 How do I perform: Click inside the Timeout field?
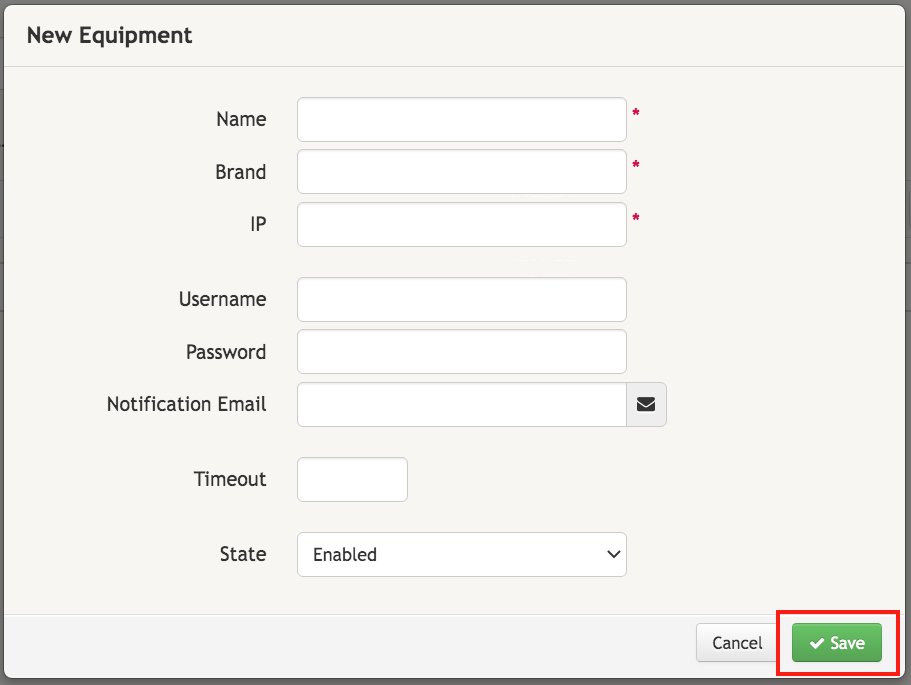click(351, 479)
